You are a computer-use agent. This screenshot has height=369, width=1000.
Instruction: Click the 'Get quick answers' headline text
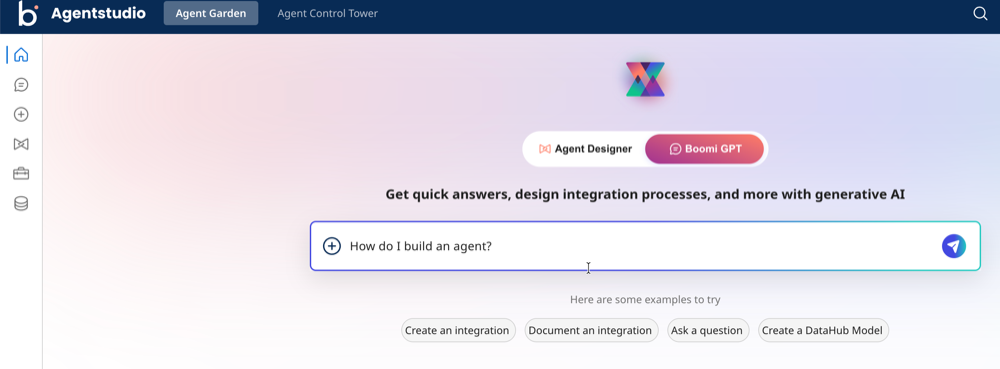point(645,194)
